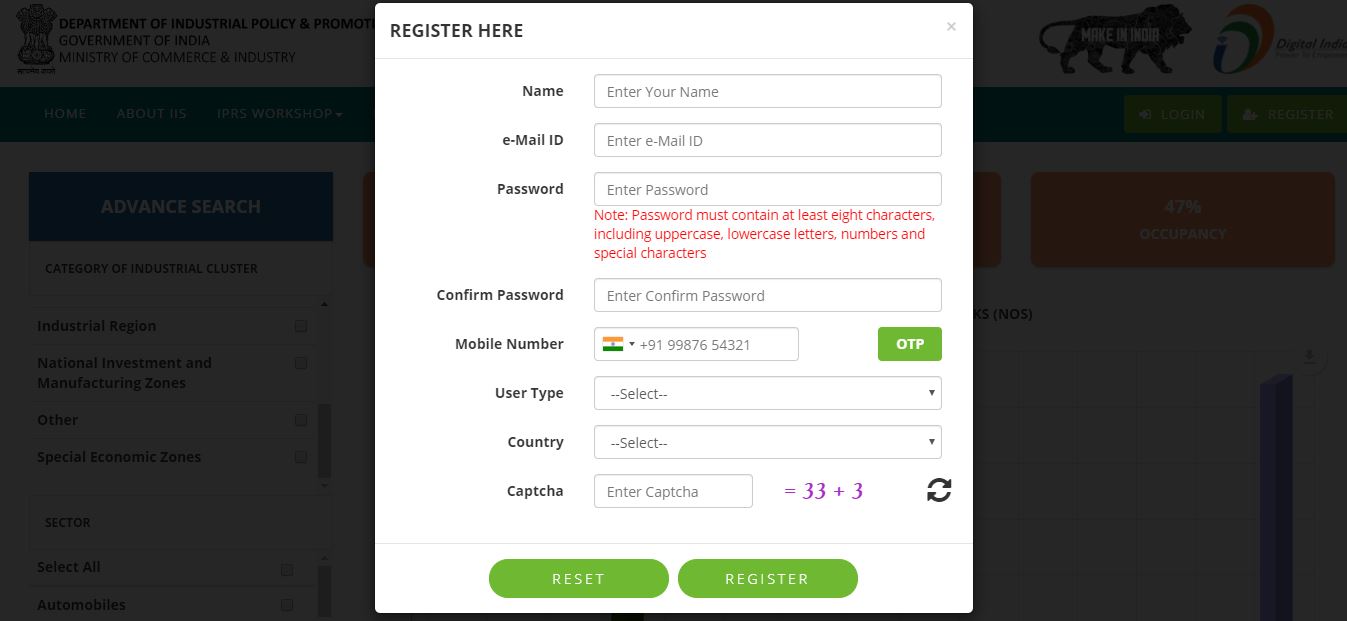Check the Industrial Region checkbox

click(301, 325)
